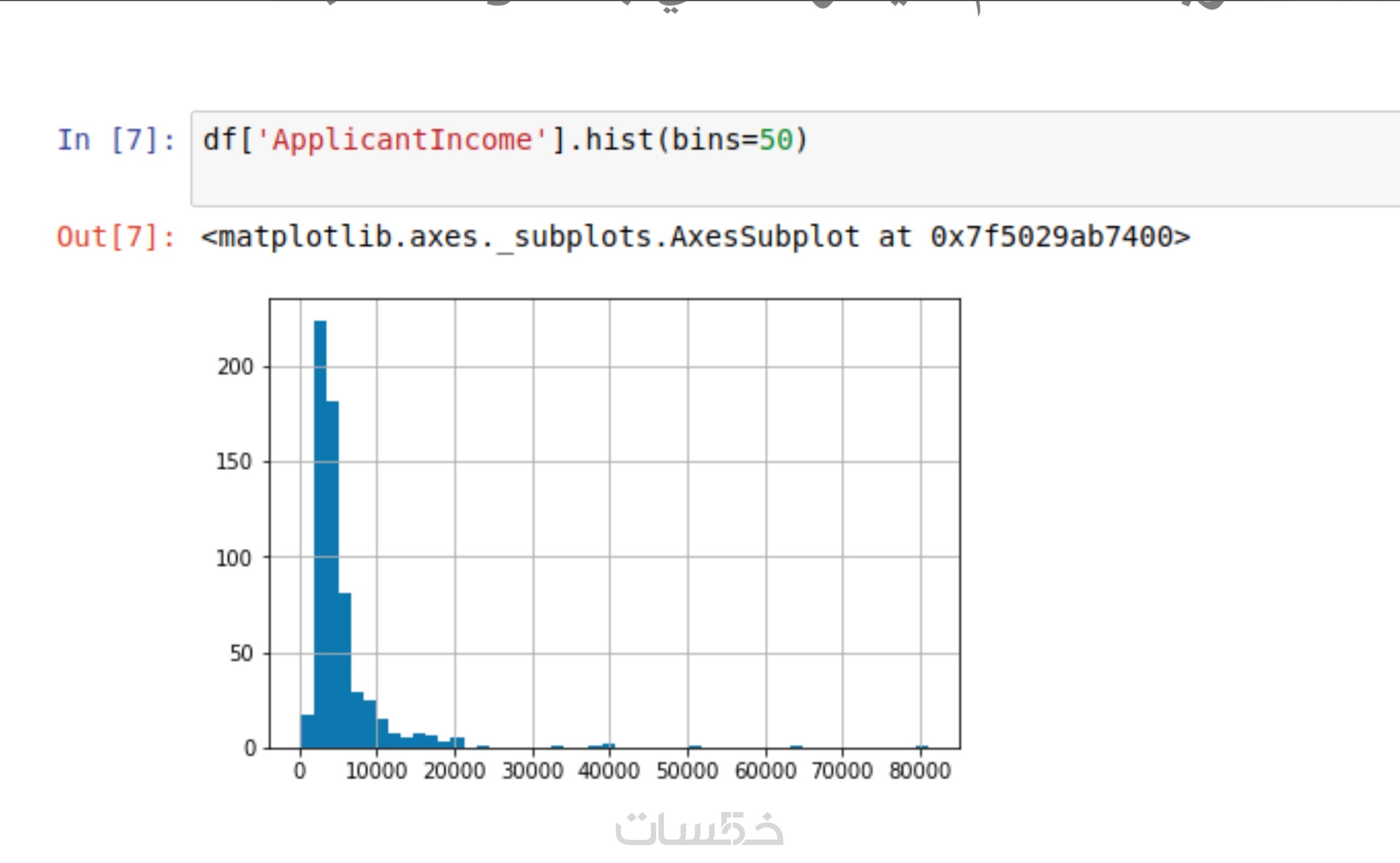The height and width of the screenshot is (863, 1400).
Task: Click the y-axis tick label 50
Action: tap(241, 654)
